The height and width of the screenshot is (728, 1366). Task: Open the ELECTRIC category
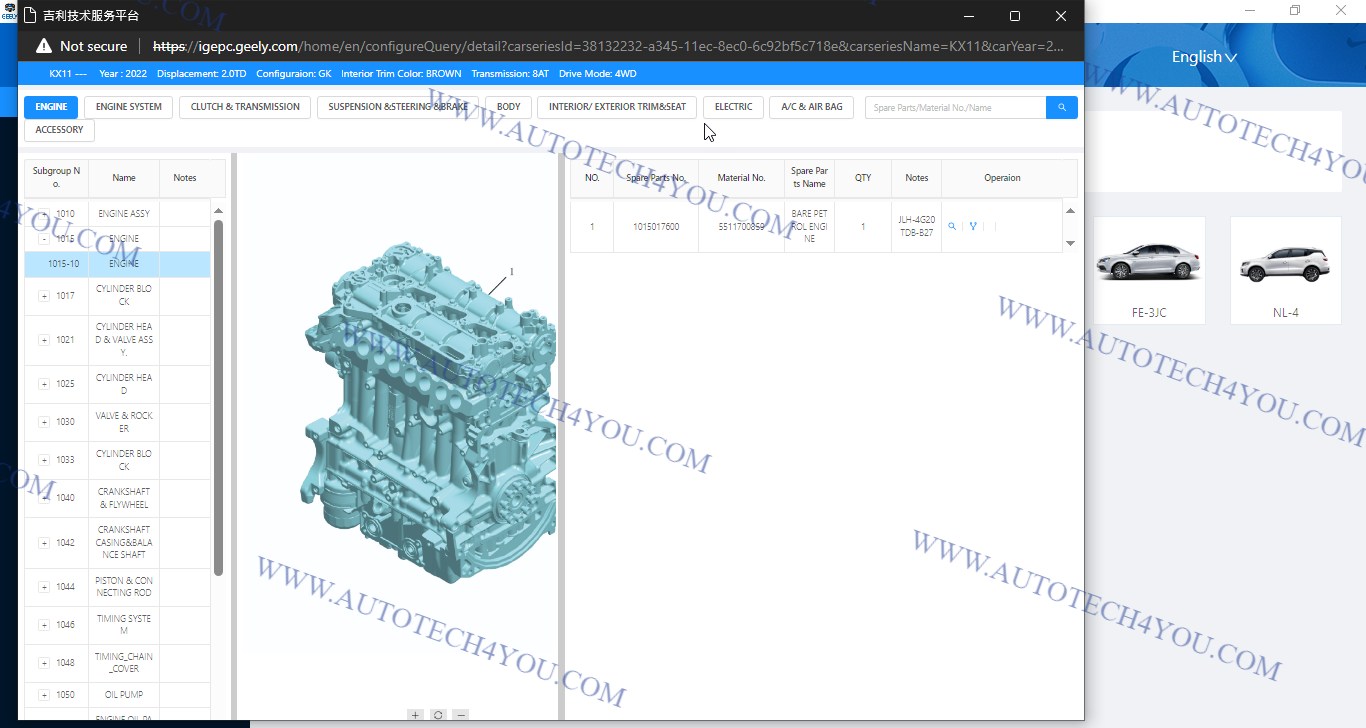coord(733,107)
